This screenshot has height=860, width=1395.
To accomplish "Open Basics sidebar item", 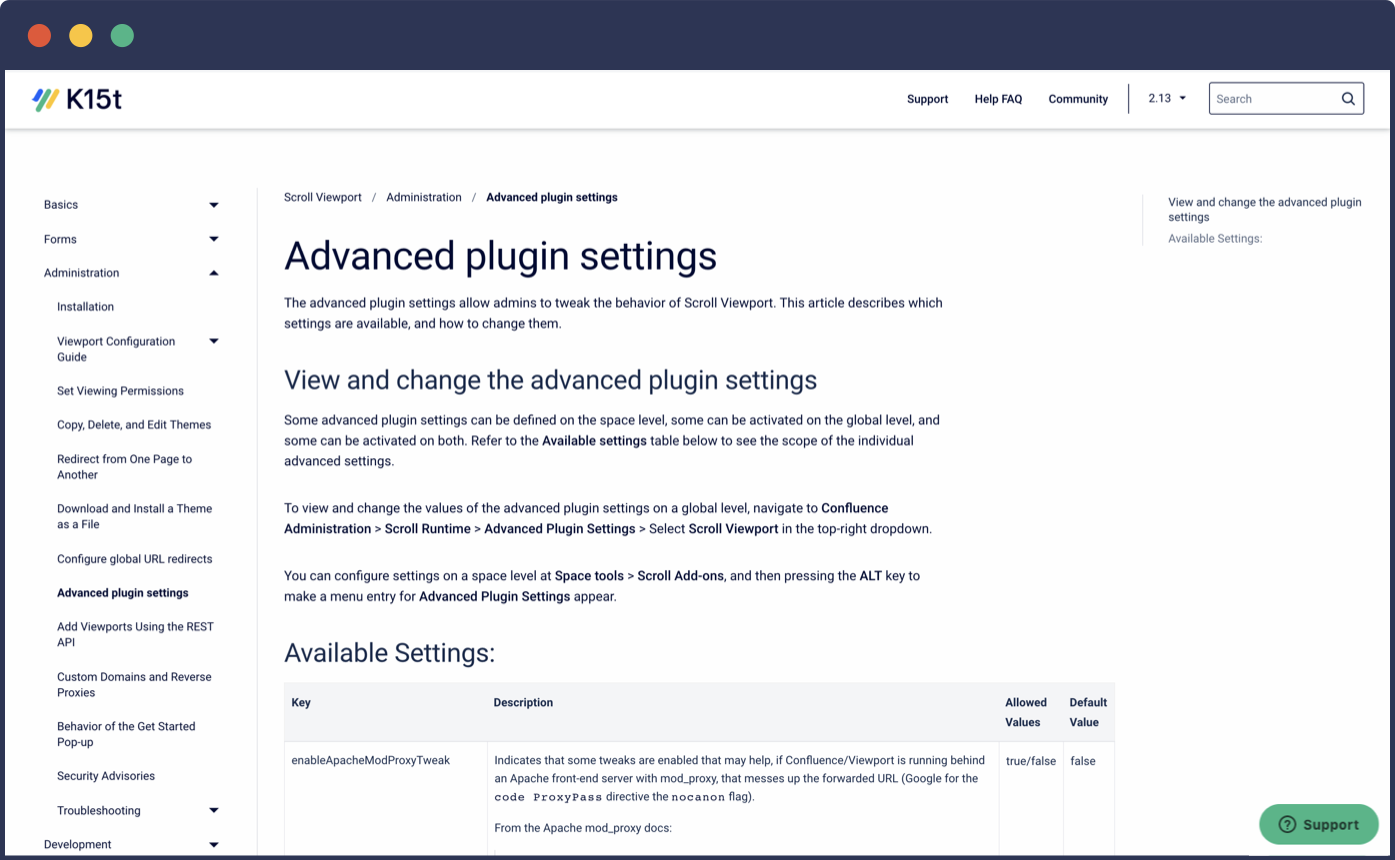I will (x=61, y=205).
